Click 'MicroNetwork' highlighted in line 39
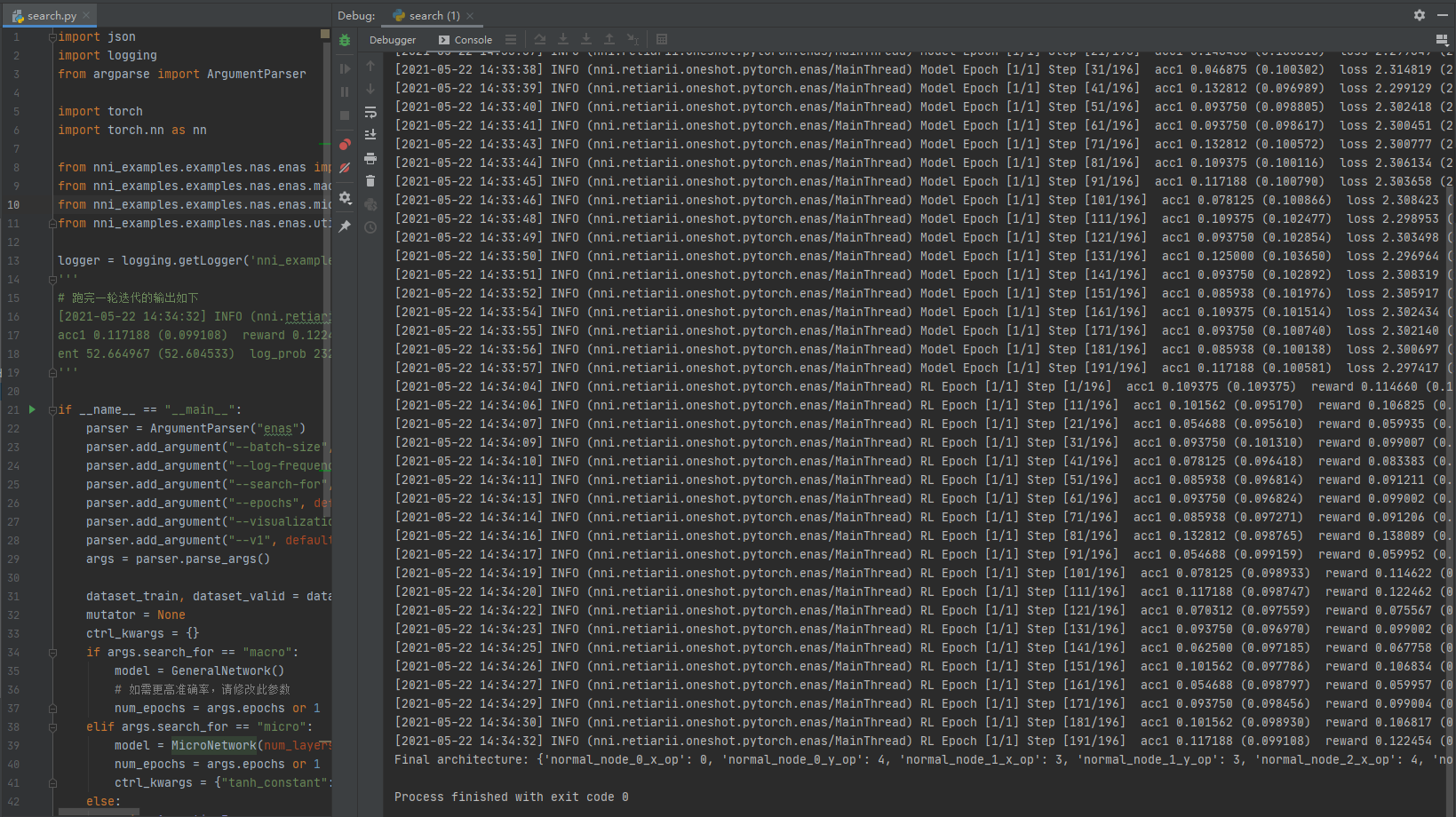 (214, 745)
